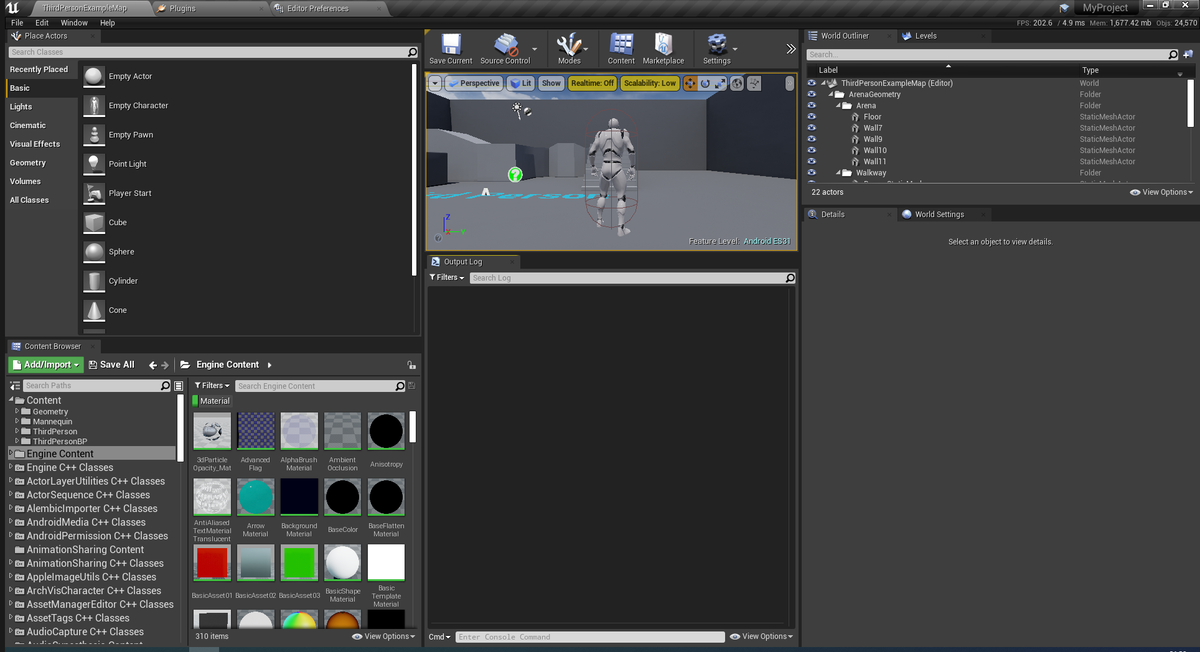Open World Outliner View Options dropdown
The image size is (1200, 652).
click(1162, 192)
